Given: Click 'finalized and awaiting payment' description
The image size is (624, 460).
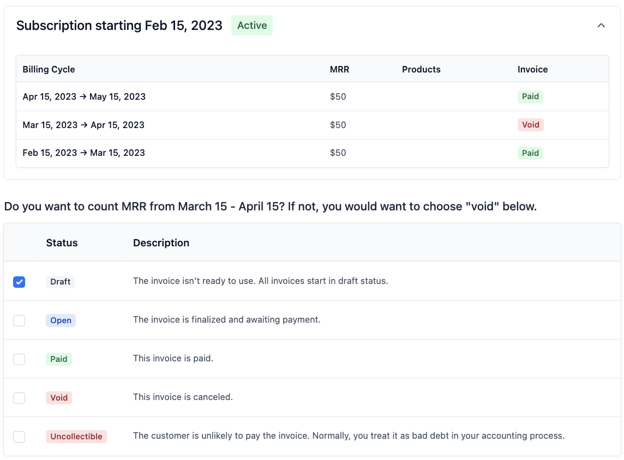Looking at the screenshot, I should point(226,320).
